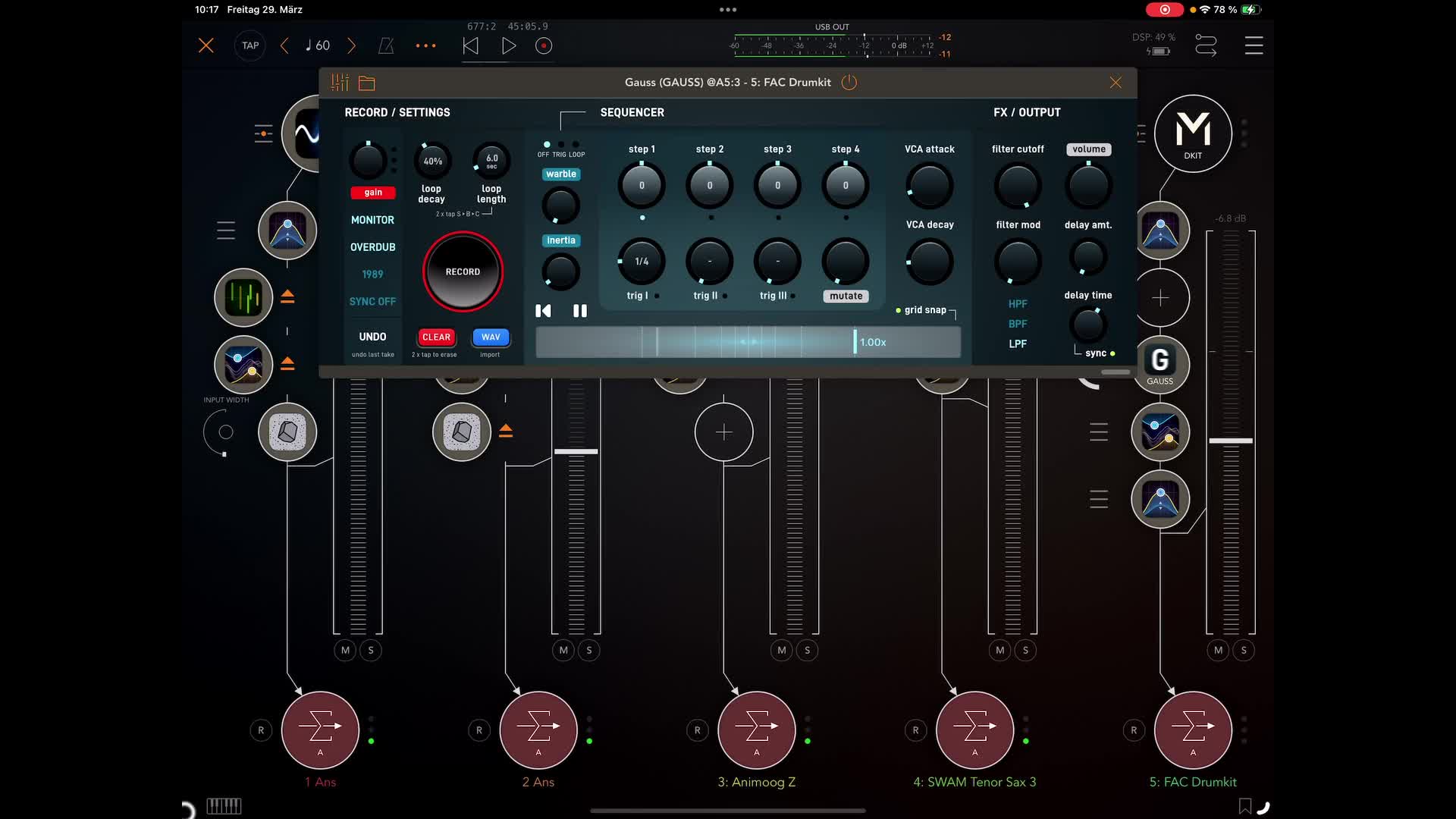
Task: Open output node for 1 Ans
Action: 320,730
